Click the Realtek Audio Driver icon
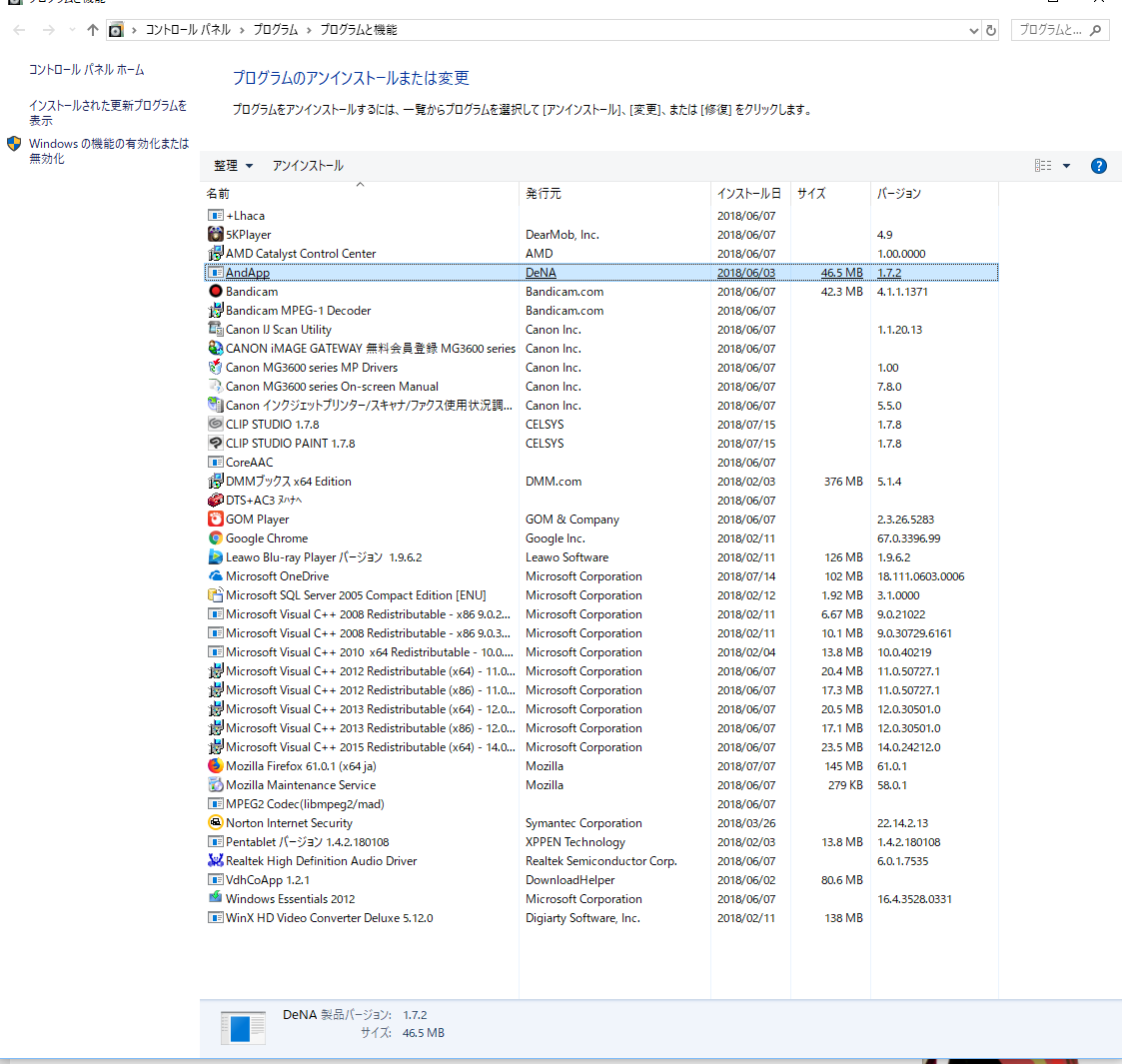Screen dimensions: 1122x1064 (x=215, y=861)
